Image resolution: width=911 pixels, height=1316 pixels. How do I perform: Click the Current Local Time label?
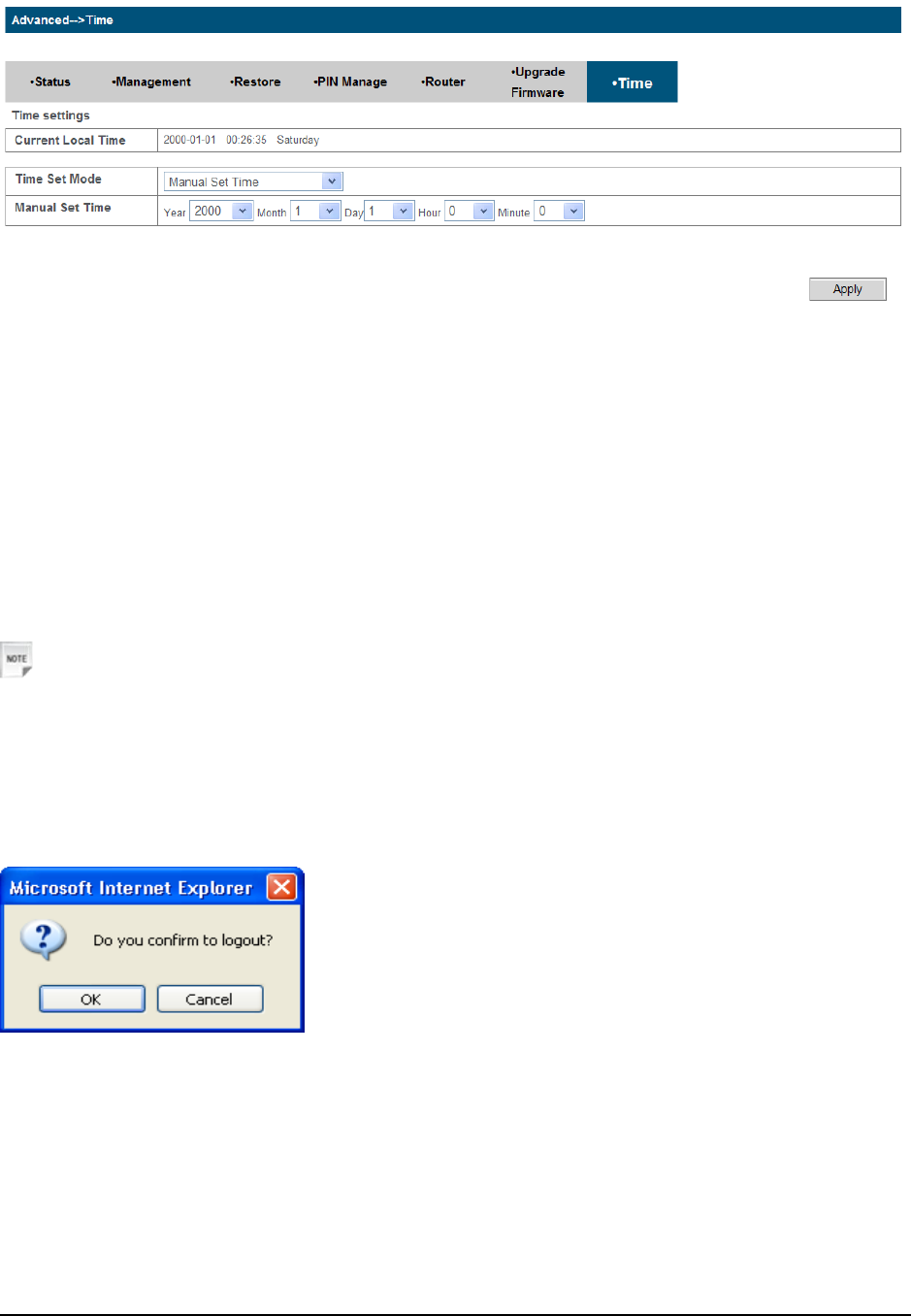coord(70,140)
